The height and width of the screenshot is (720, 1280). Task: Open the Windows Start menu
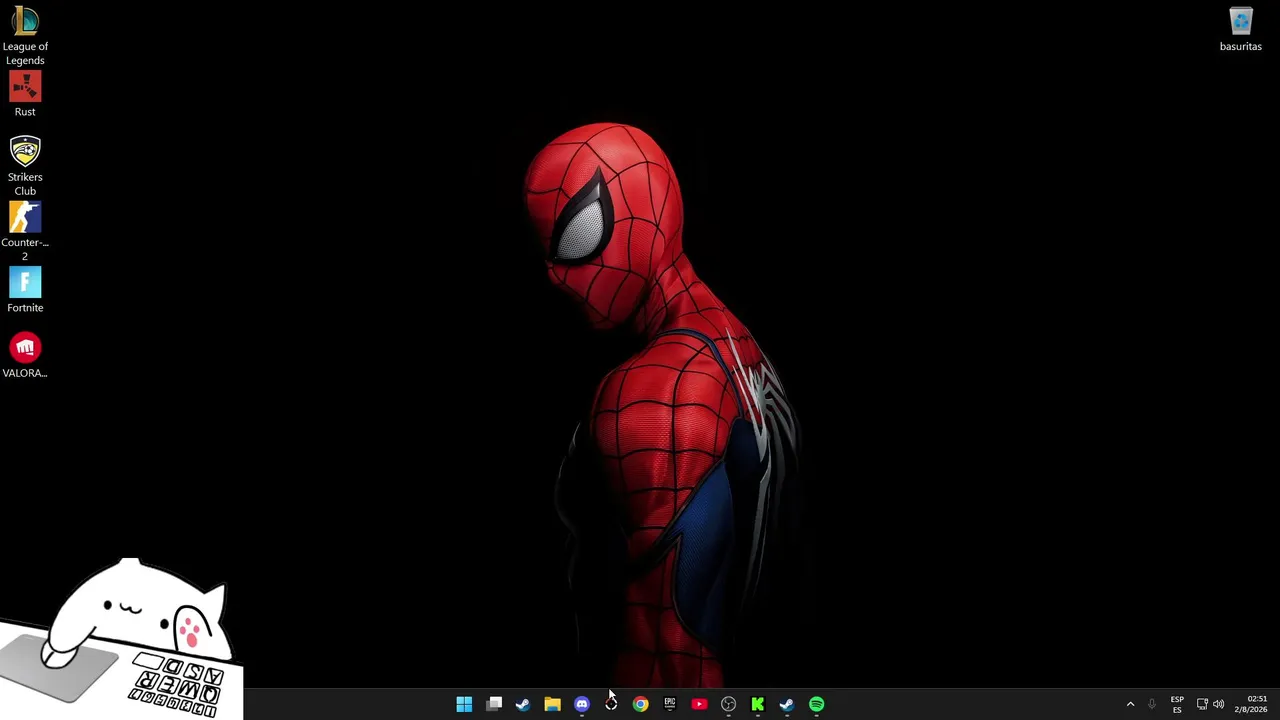click(x=464, y=704)
